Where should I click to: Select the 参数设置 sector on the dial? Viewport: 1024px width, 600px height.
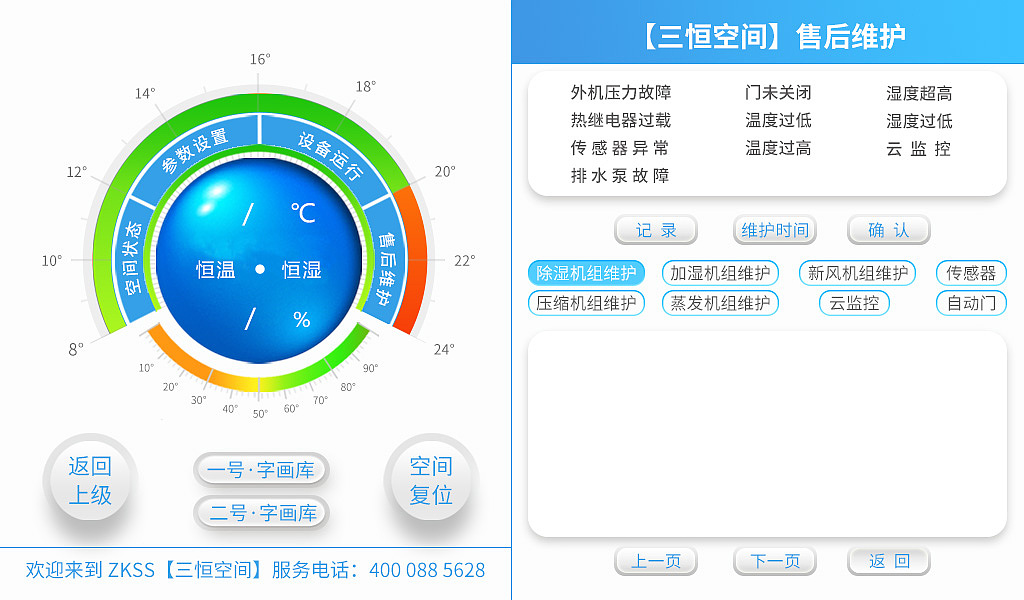[196, 150]
